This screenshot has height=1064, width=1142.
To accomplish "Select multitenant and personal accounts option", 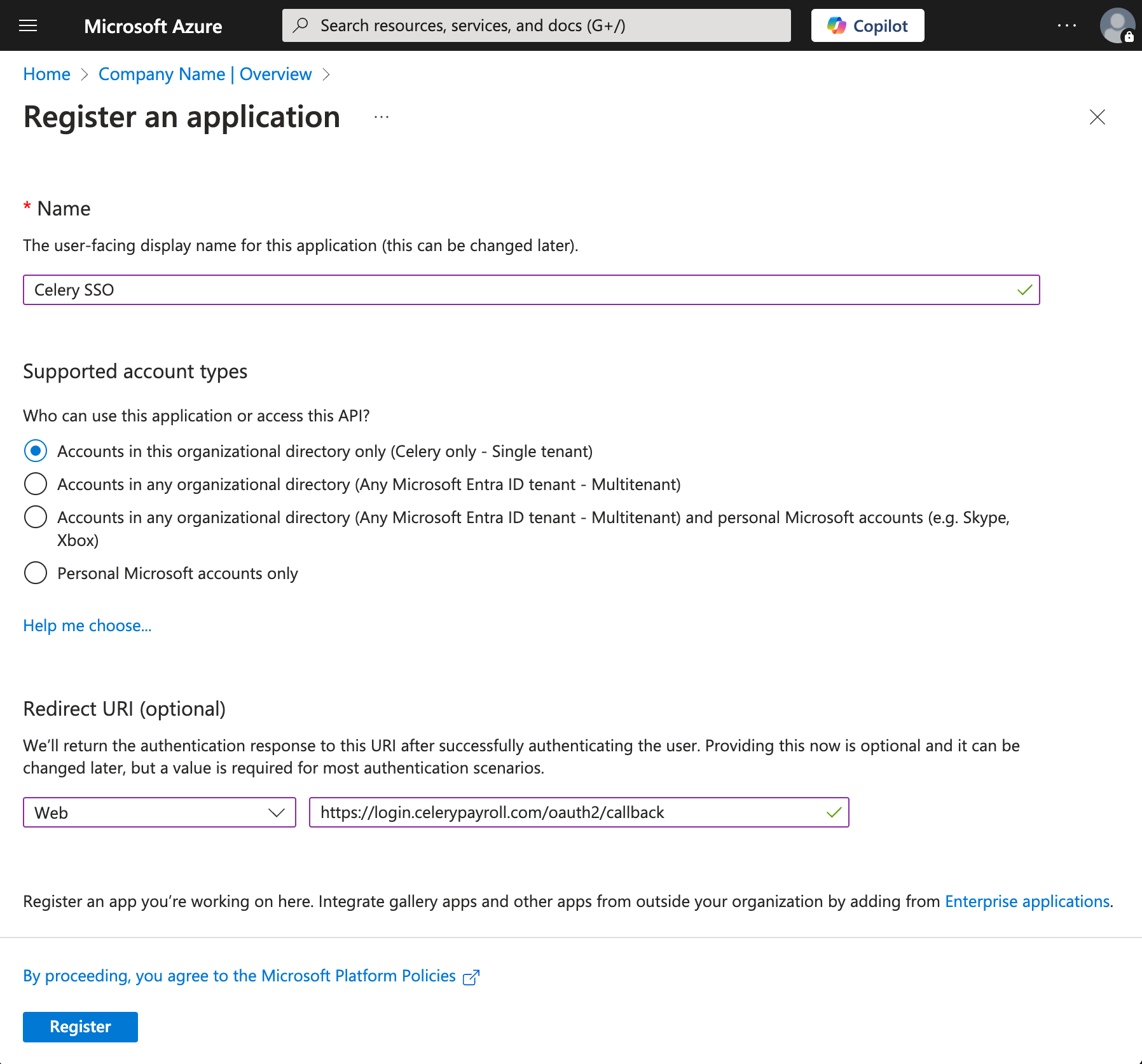I will click(36, 517).
